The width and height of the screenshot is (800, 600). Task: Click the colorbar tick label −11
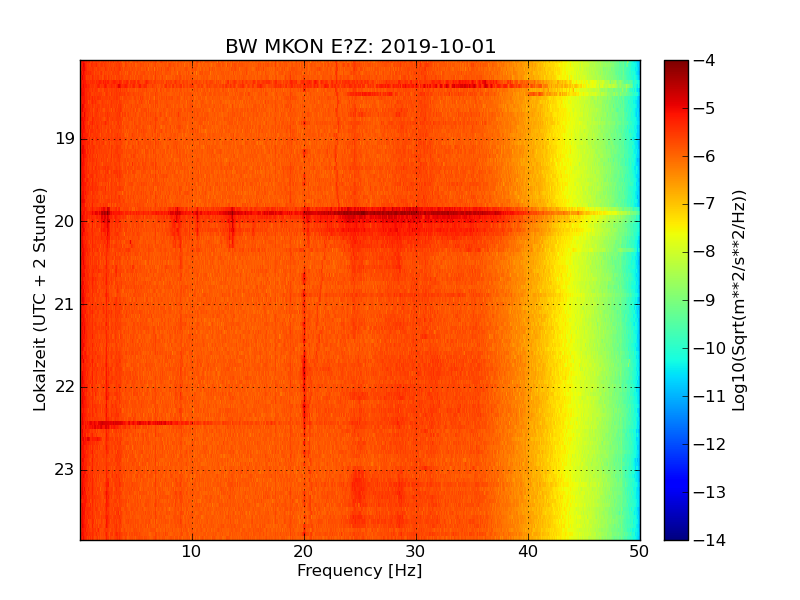pyautogui.click(x=710, y=396)
